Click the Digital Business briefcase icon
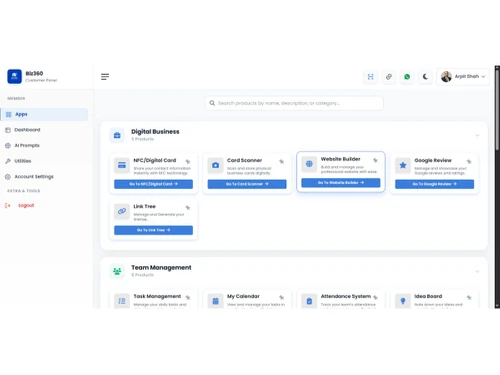The image size is (500, 375). pos(117,135)
